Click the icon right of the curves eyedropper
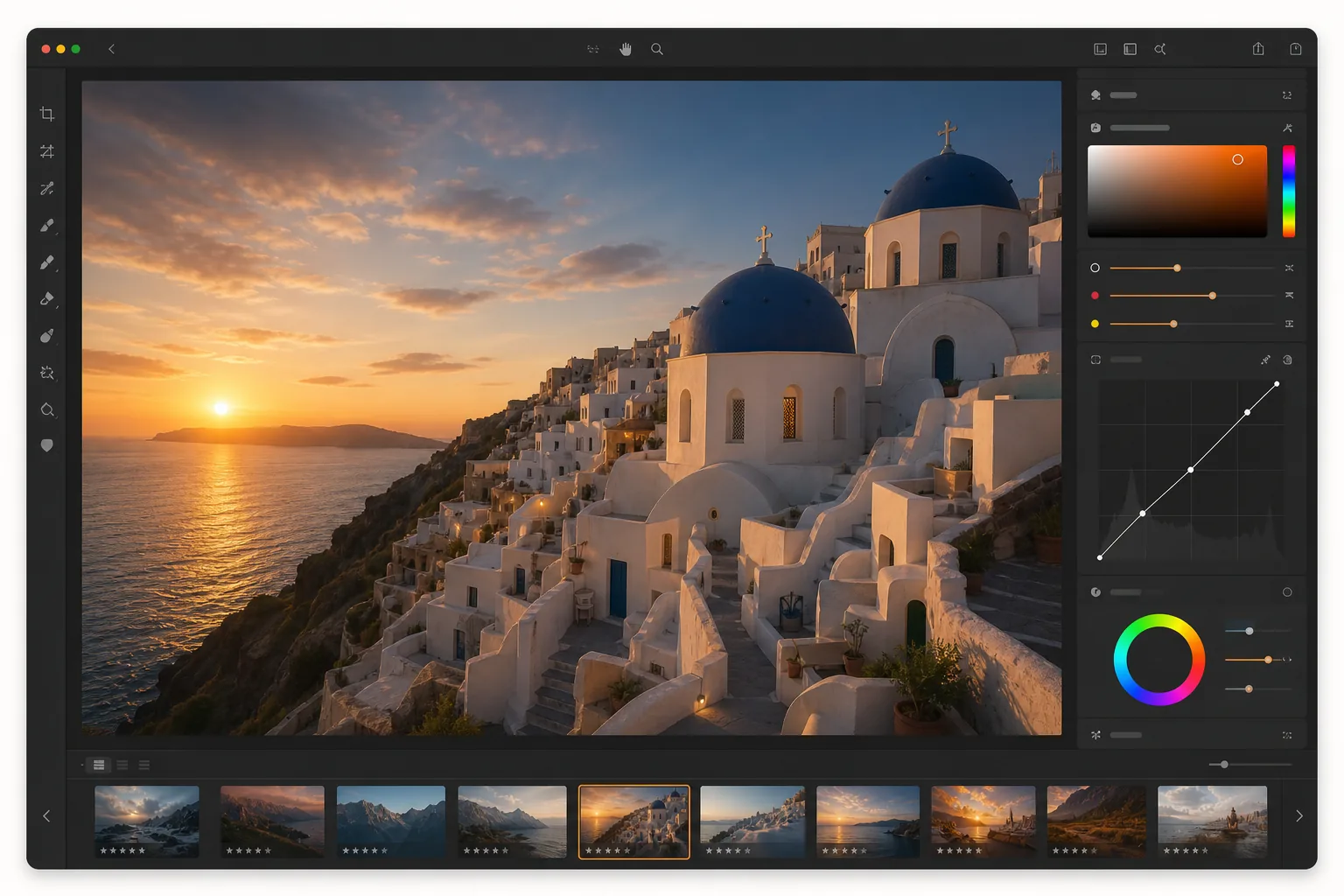The width and height of the screenshot is (1344, 896). (x=1287, y=360)
